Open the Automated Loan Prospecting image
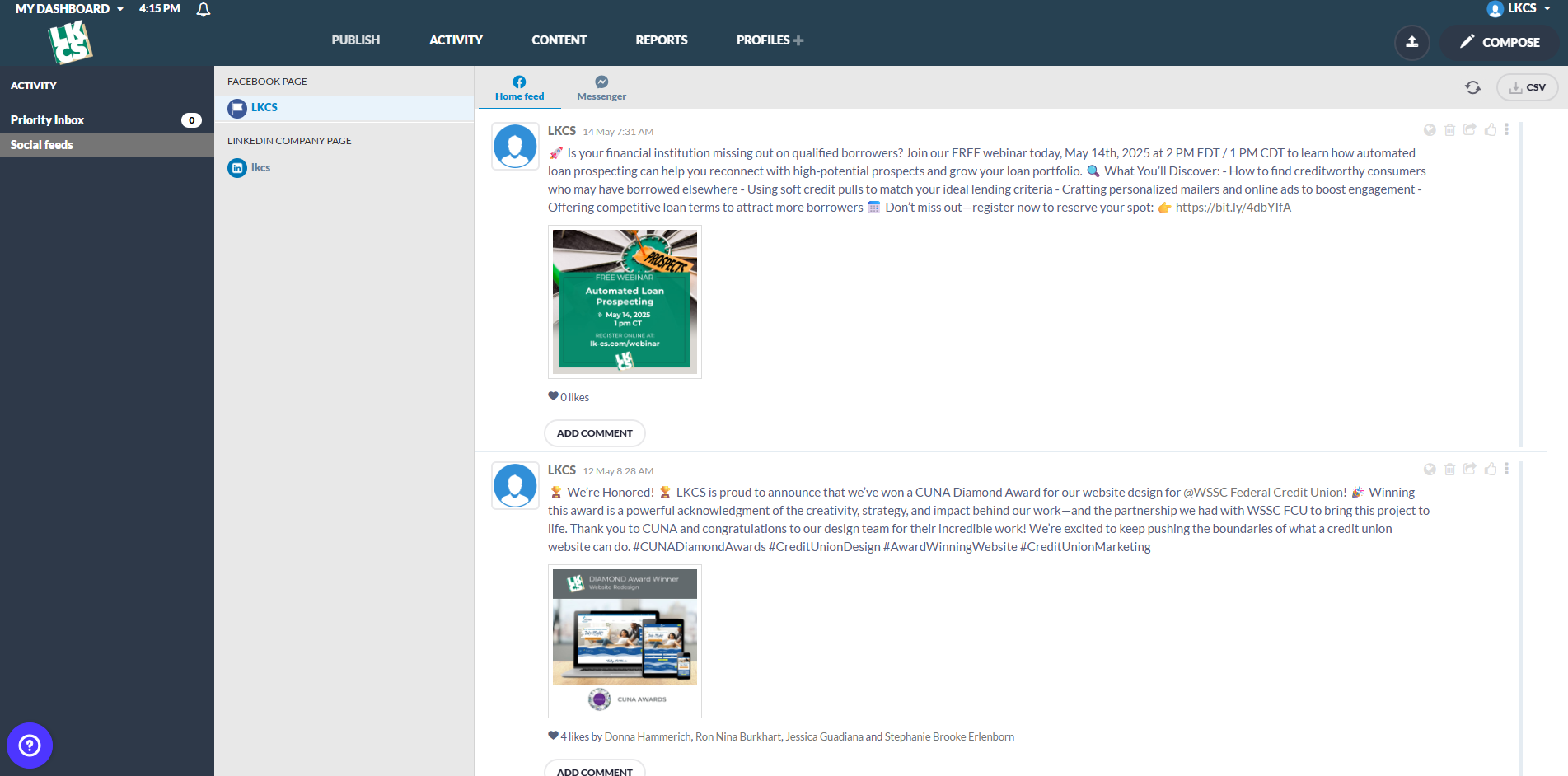Viewport: 1568px width, 776px height. [625, 302]
